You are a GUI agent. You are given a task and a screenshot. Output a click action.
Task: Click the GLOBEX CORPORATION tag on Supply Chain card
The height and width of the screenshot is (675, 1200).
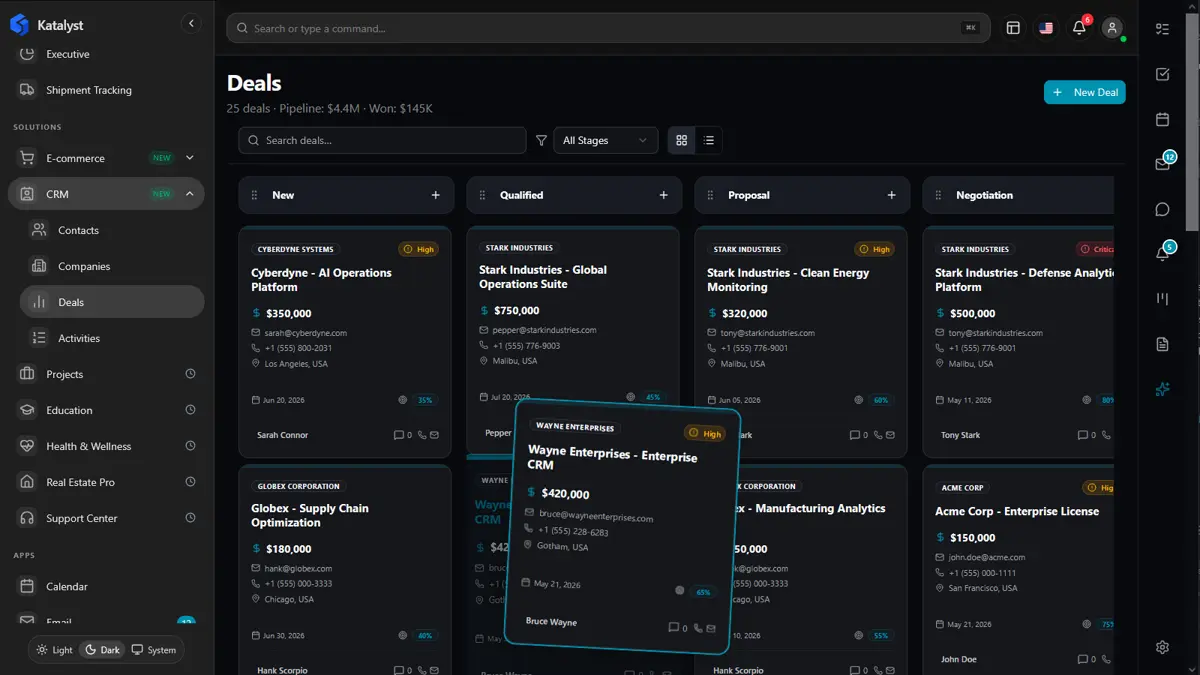(x=299, y=486)
